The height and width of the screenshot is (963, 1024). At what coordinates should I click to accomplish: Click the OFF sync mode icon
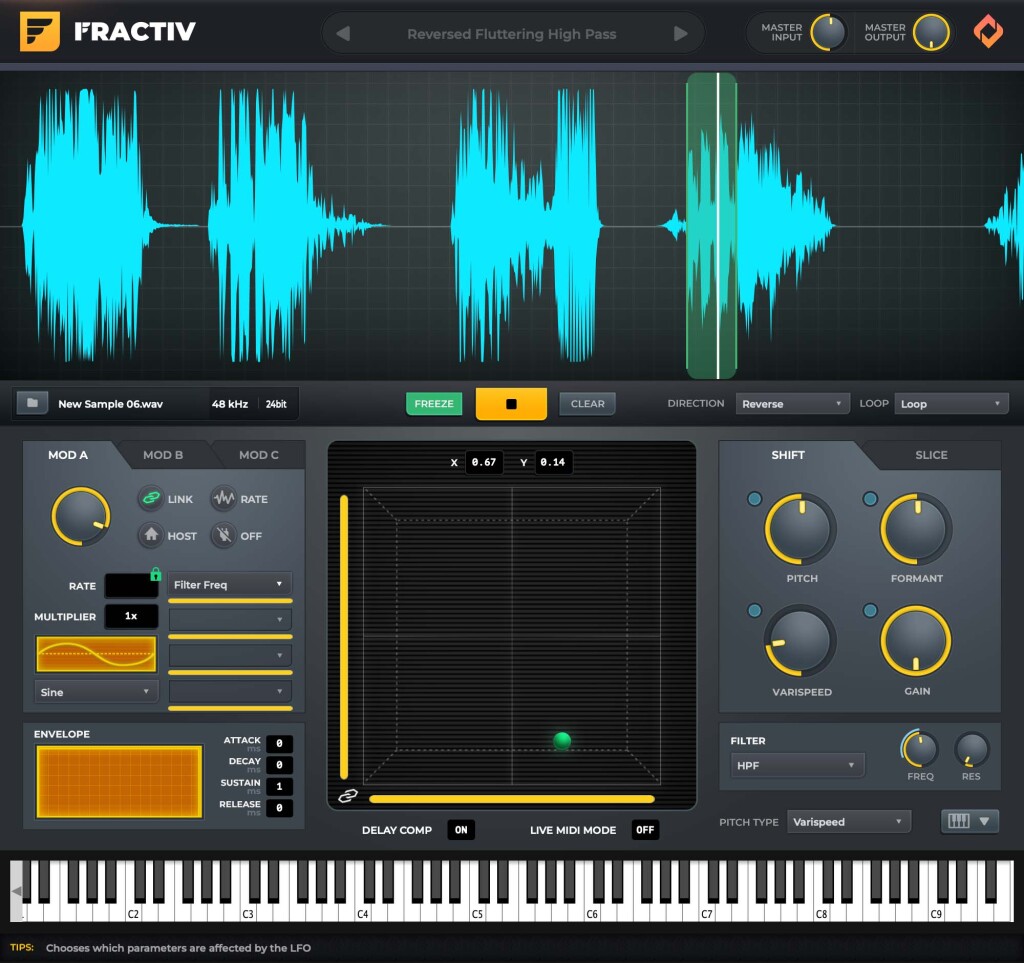coord(223,536)
